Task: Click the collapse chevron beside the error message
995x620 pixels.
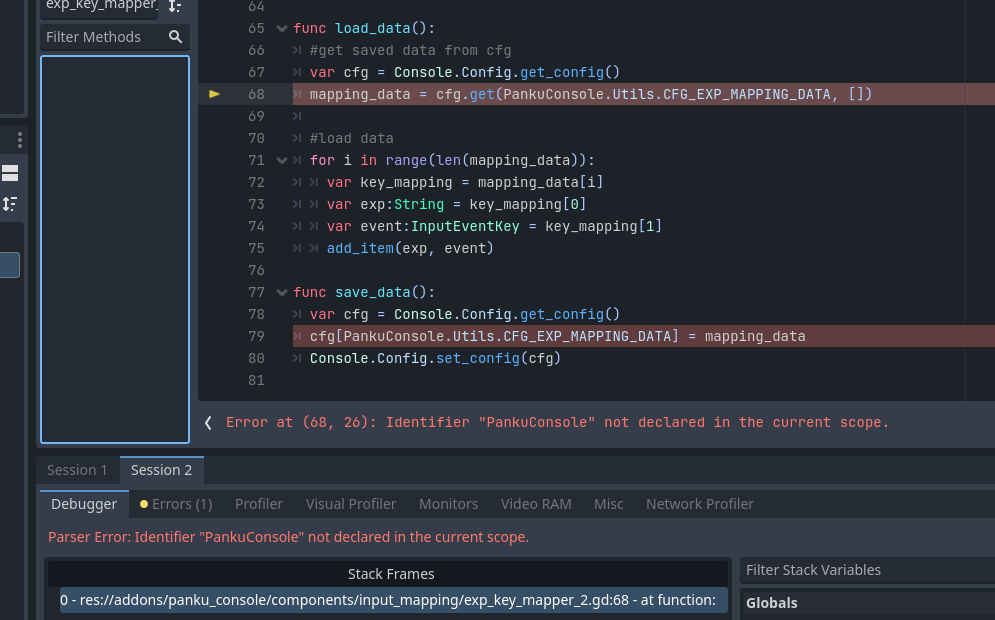Action: [208, 422]
